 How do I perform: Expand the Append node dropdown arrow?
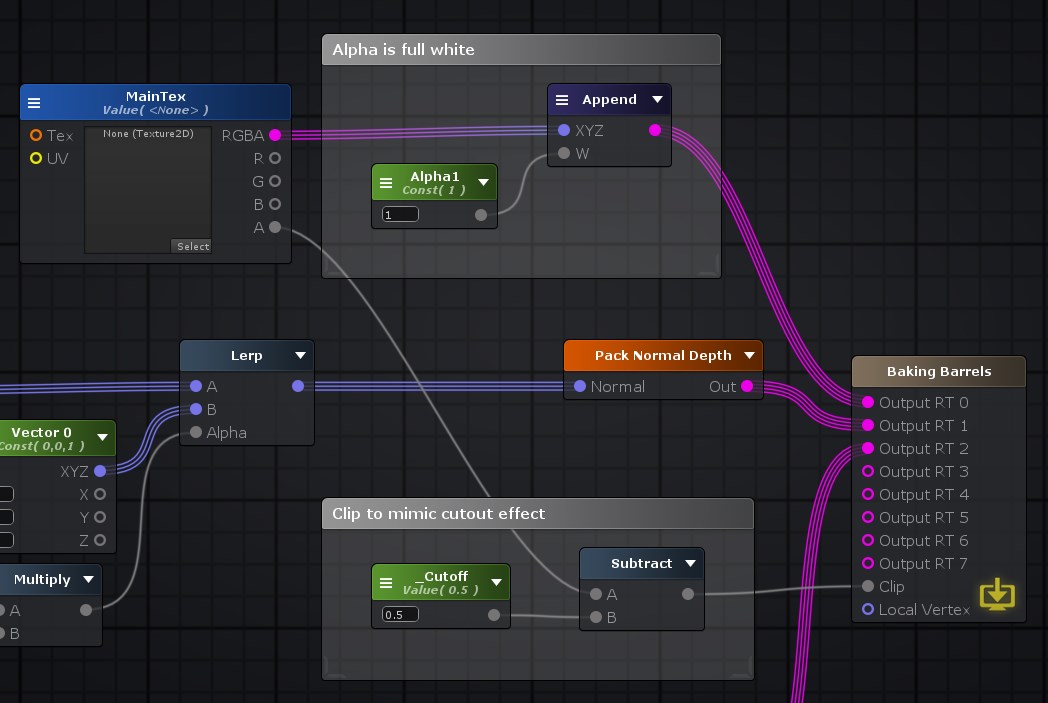point(657,100)
